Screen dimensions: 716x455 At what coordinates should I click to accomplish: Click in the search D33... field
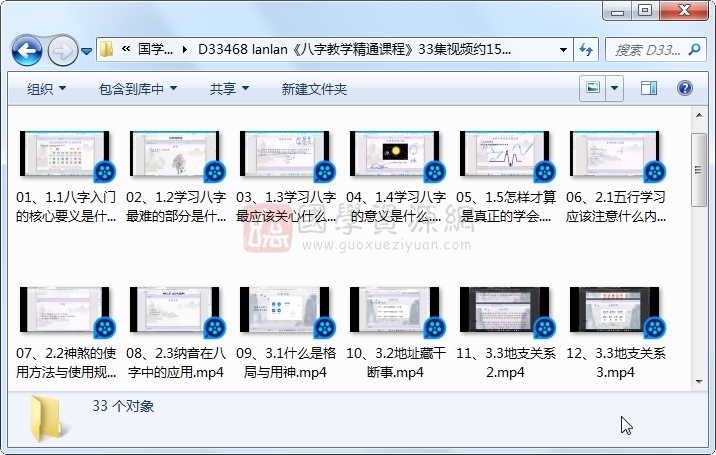tap(648, 49)
